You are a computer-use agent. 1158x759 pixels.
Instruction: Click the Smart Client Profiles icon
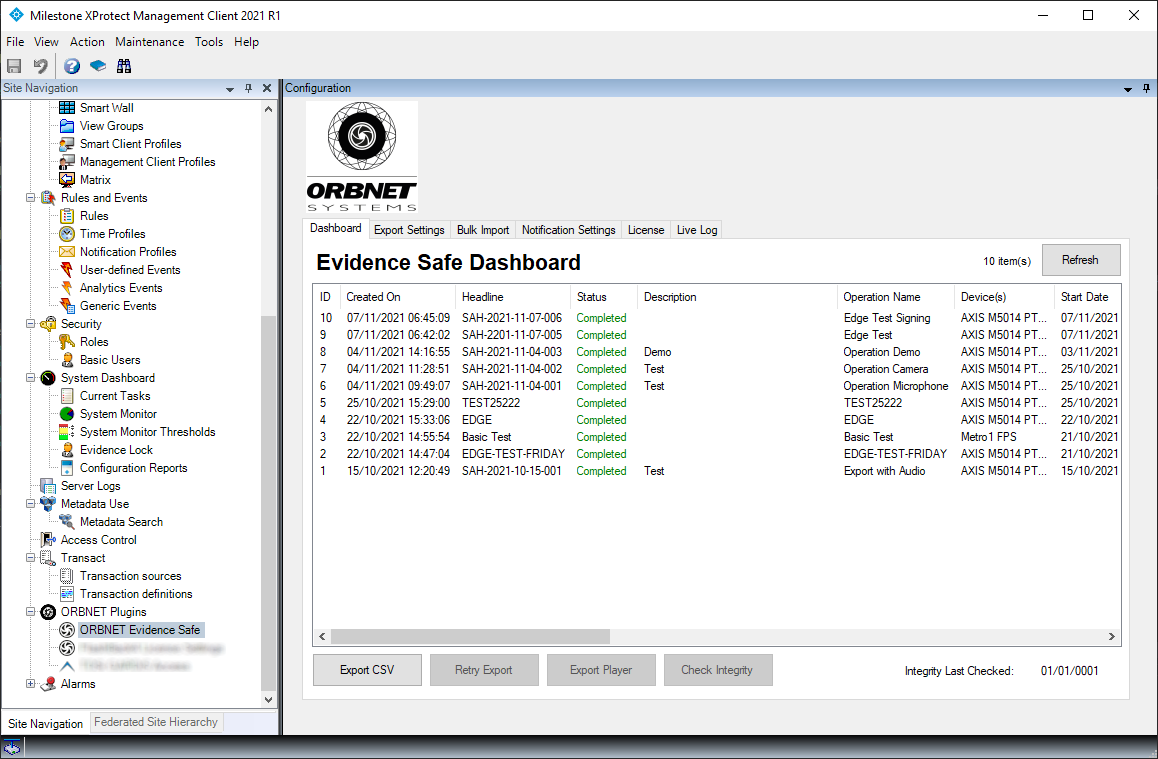click(67, 144)
